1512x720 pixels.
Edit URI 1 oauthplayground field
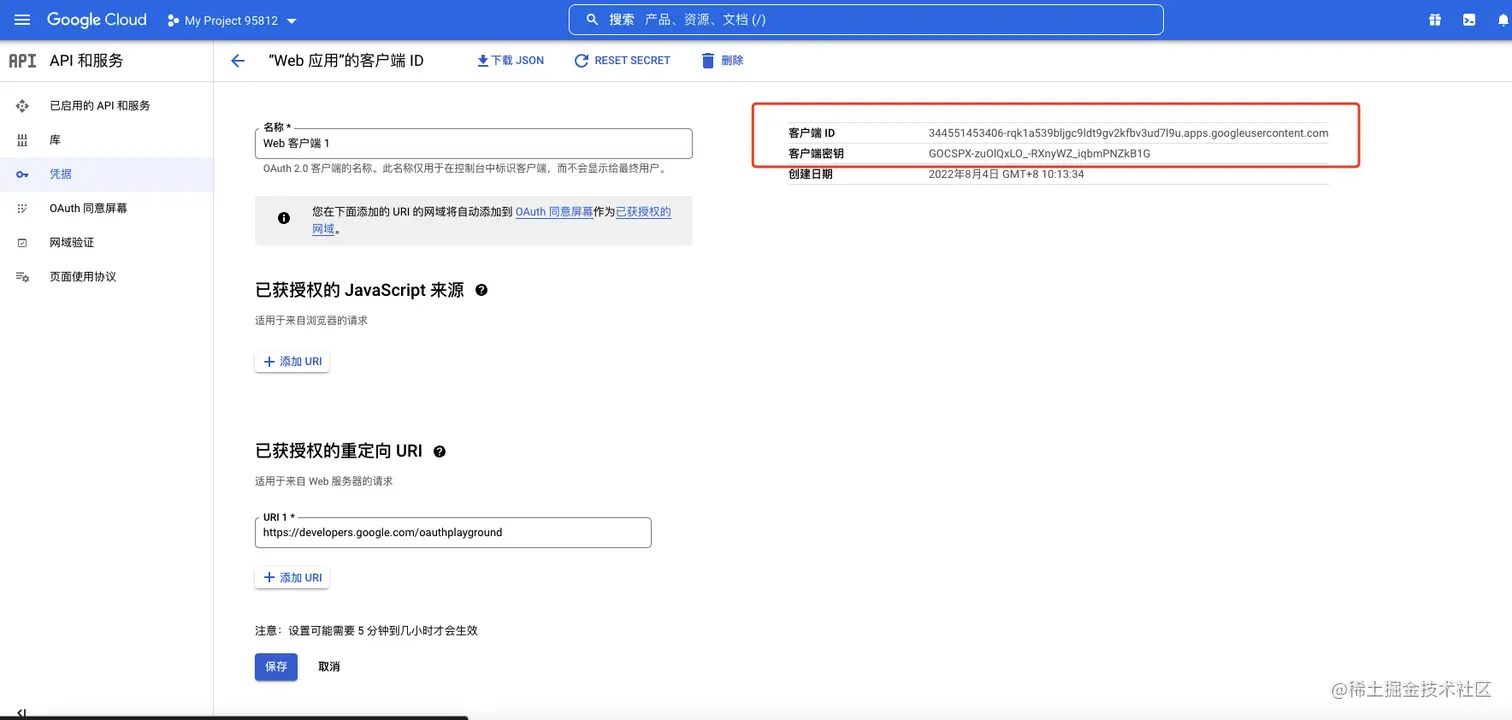click(x=453, y=532)
